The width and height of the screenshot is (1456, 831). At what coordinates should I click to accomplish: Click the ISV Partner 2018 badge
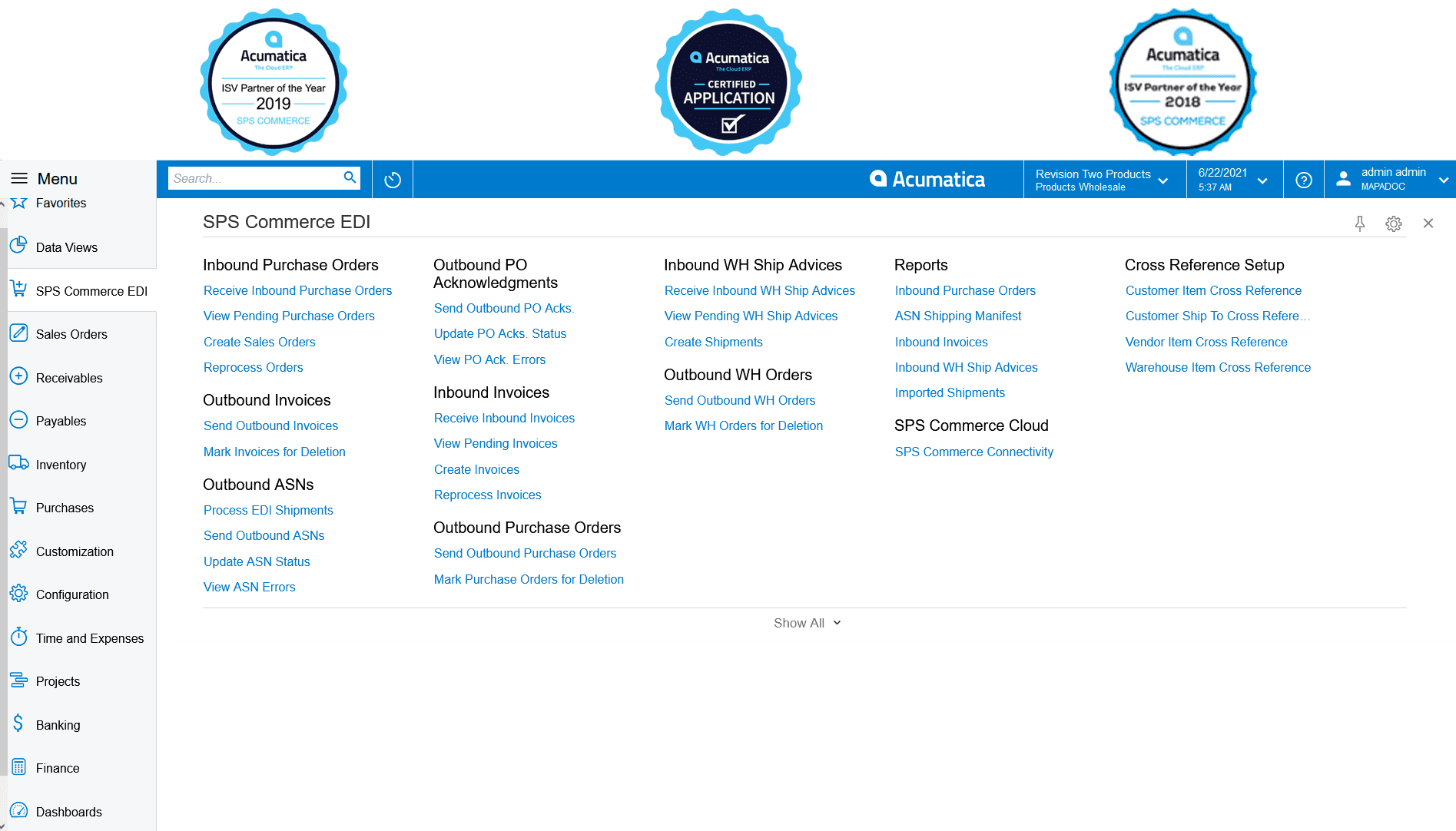click(x=1183, y=82)
